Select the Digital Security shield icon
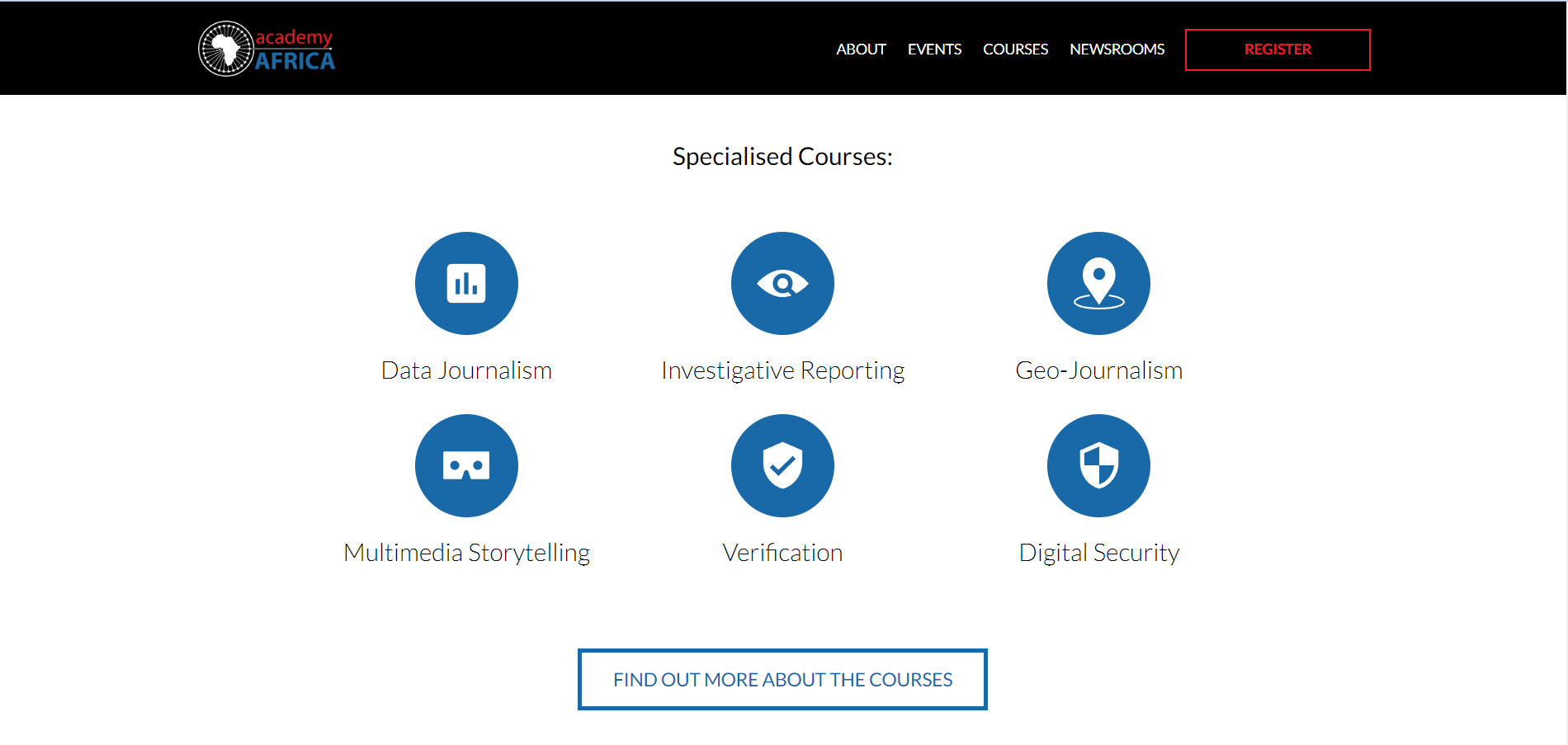The height and width of the screenshot is (745, 1568). (x=1098, y=465)
